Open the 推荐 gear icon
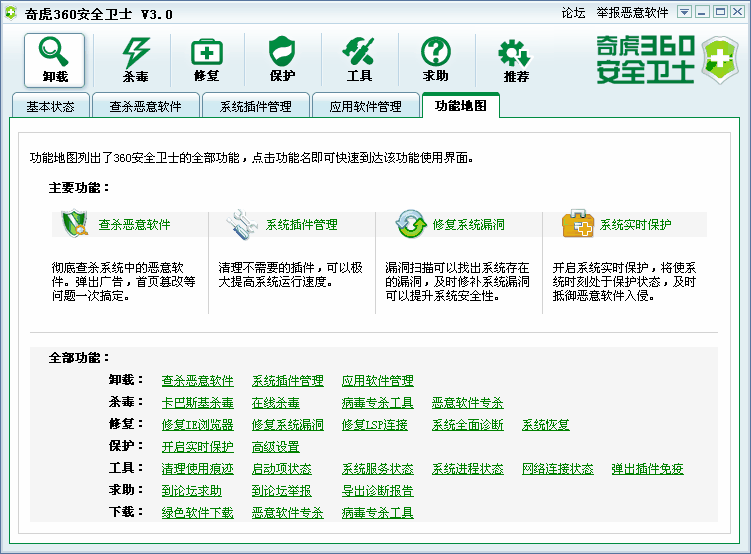 516,60
